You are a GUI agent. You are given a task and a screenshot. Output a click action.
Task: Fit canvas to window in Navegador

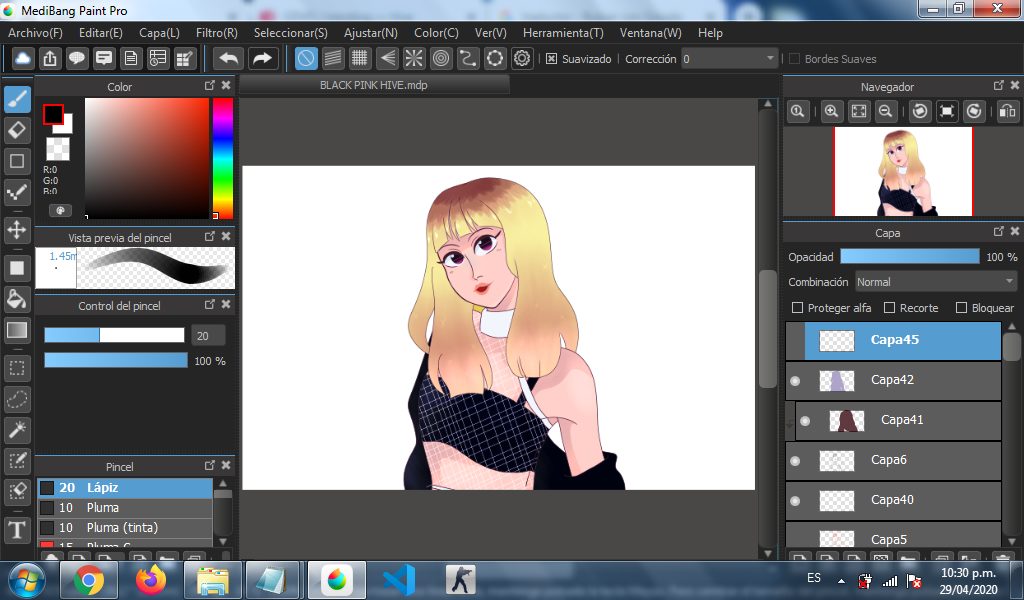[x=859, y=111]
